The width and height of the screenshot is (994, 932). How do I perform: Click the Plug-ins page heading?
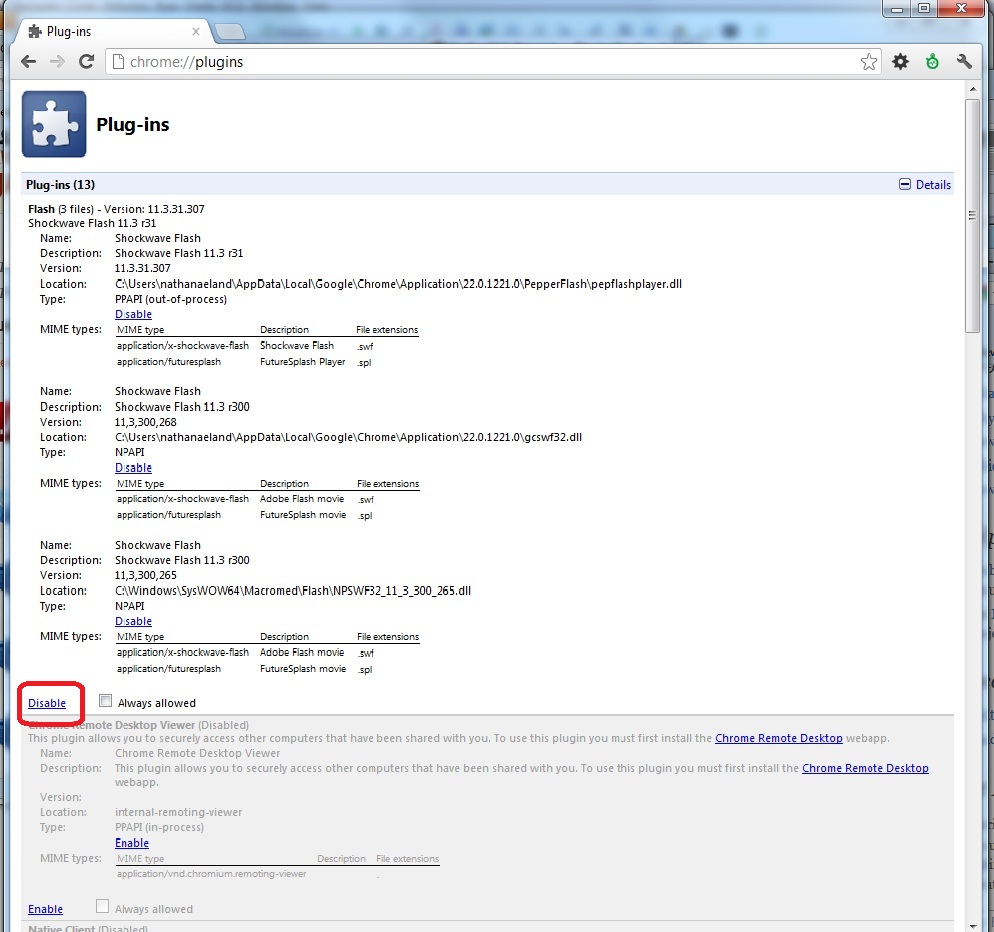coord(132,124)
